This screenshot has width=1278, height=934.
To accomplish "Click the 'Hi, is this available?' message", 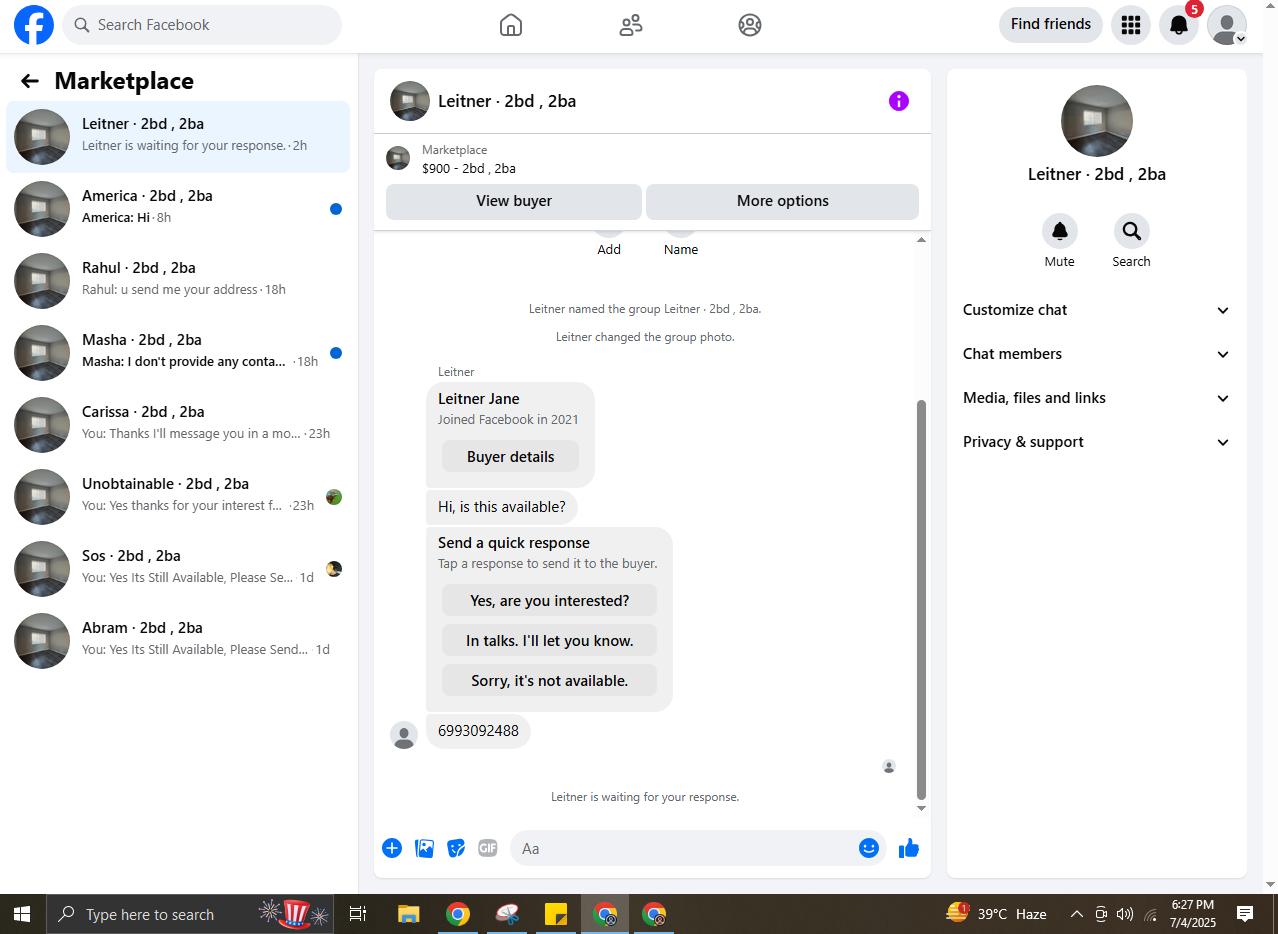I will point(502,507).
